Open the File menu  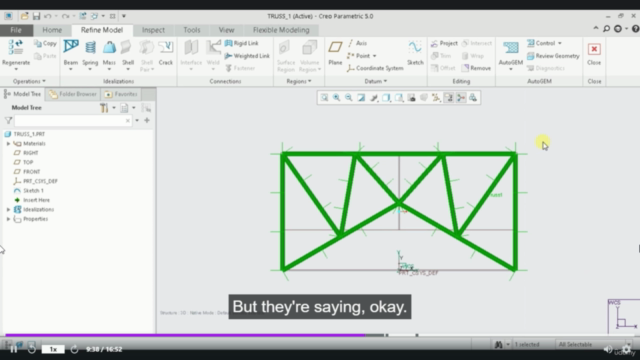point(16,30)
